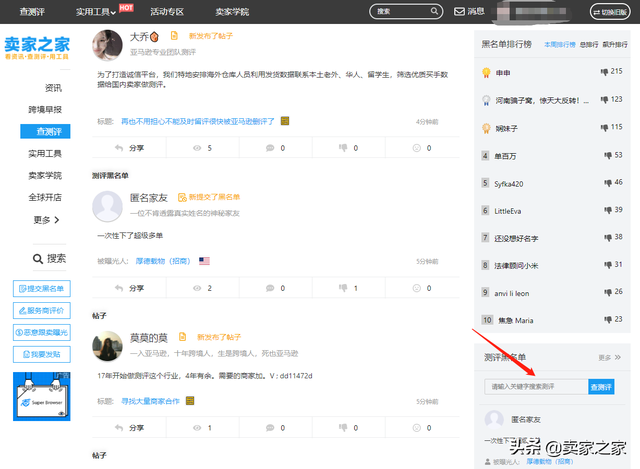The width and height of the screenshot is (640, 469).
Task: Click the 提交黑名单 button
Action: point(42,289)
